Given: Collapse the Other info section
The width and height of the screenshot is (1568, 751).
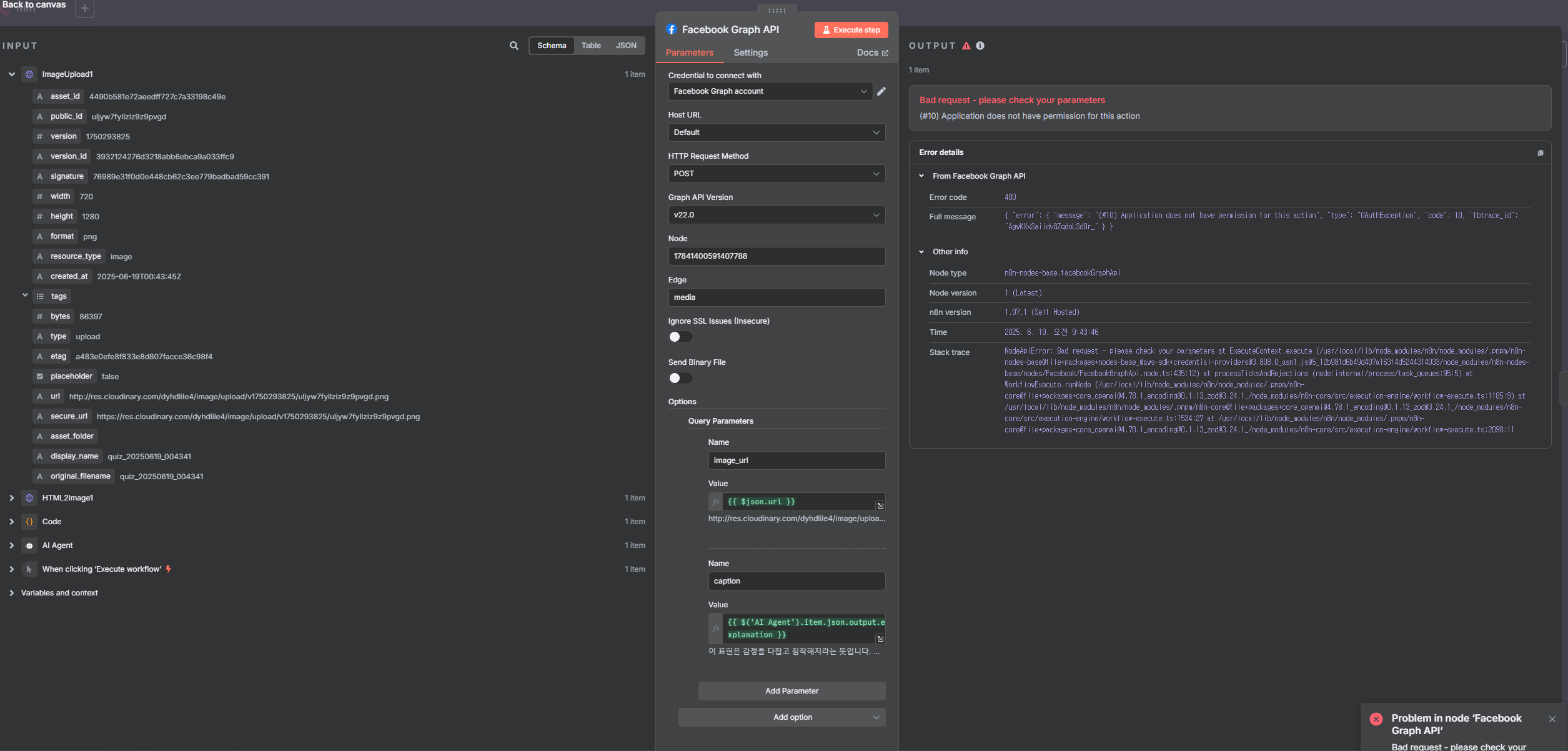Looking at the screenshot, I should [921, 252].
